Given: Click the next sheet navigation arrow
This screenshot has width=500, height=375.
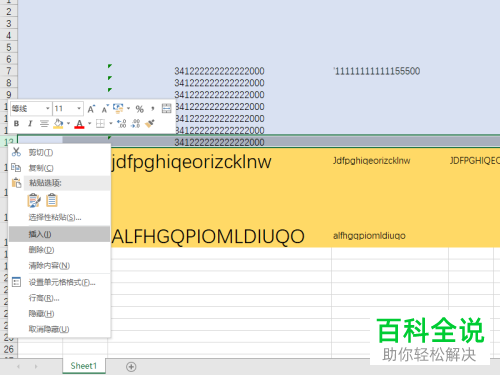Looking at the screenshot, I should [36, 367].
